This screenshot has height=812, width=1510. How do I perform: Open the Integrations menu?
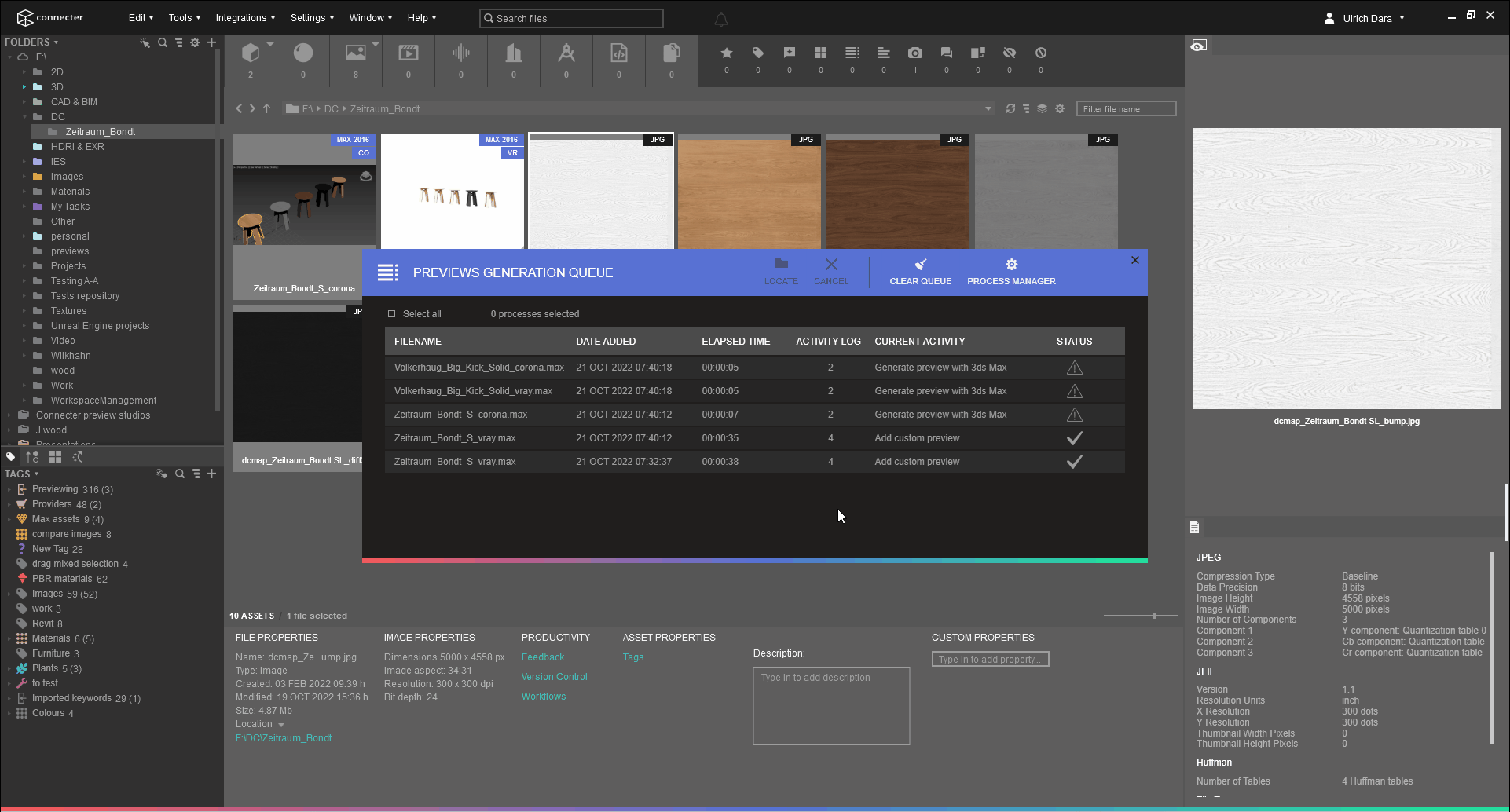coord(245,18)
